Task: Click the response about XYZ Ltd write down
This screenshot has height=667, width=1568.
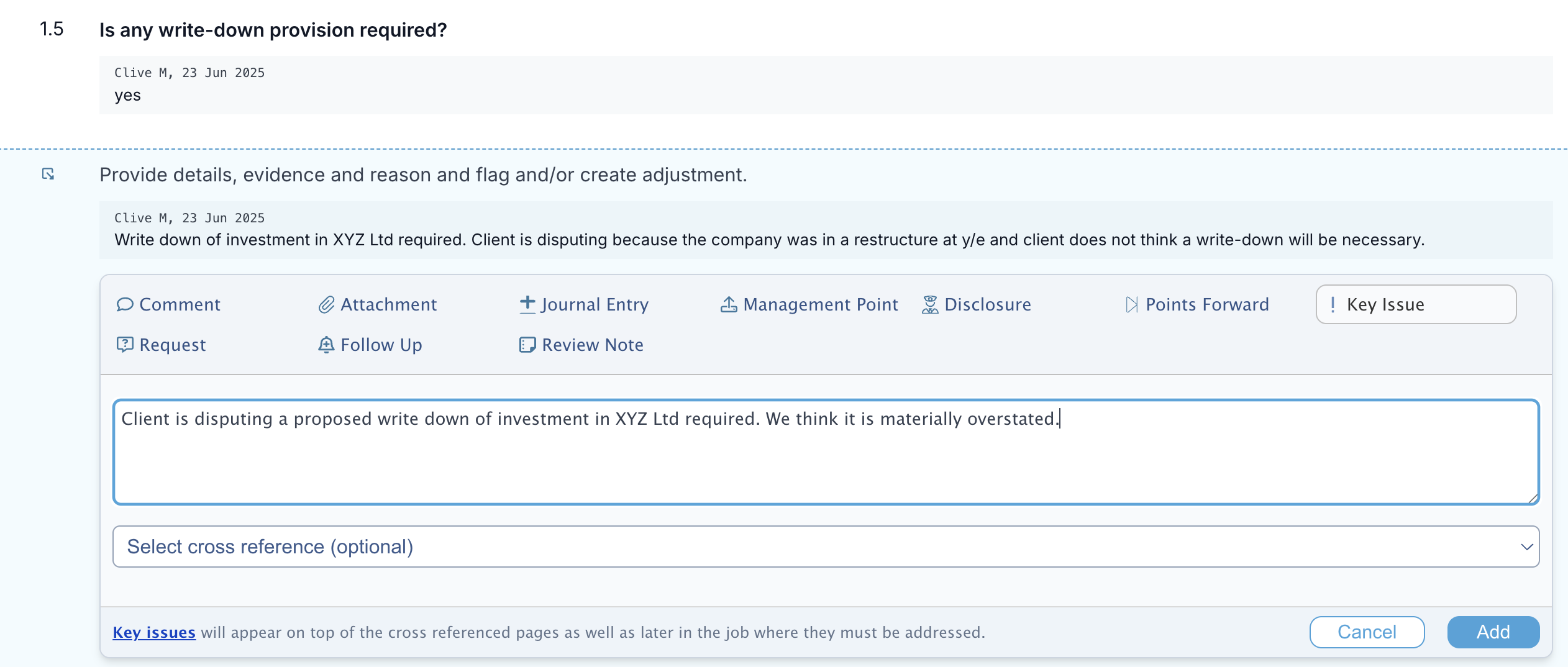Action: click(769, 240)
